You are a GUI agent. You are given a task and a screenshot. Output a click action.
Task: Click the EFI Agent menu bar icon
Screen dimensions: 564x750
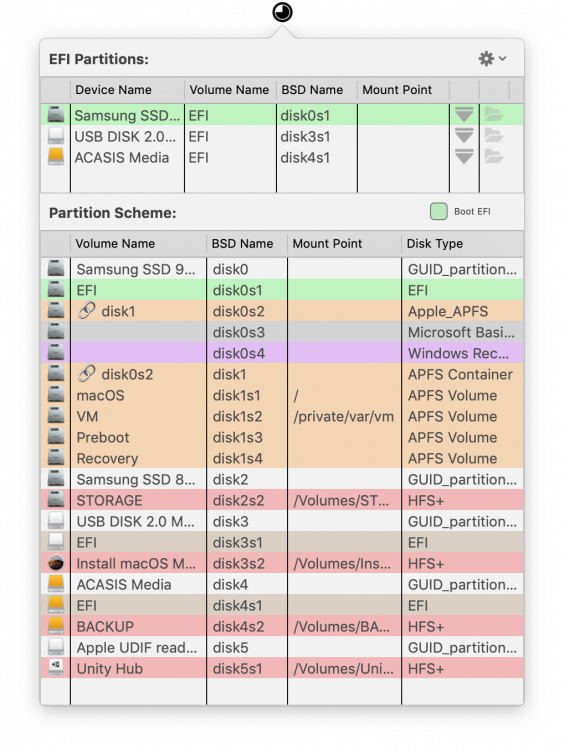(x=282, y=12)
